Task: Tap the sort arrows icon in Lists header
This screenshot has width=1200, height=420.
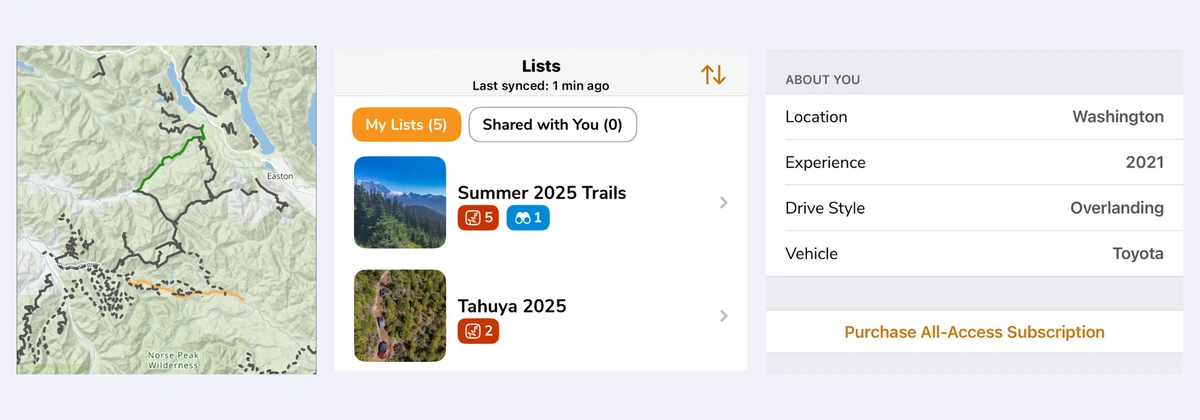Action: pos(713,74)
